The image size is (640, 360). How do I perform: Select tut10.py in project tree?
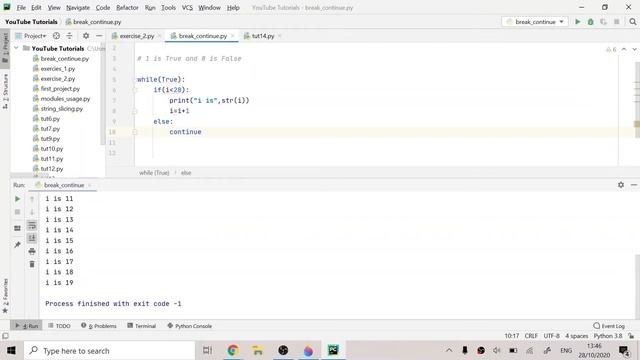tap(52, 149)
